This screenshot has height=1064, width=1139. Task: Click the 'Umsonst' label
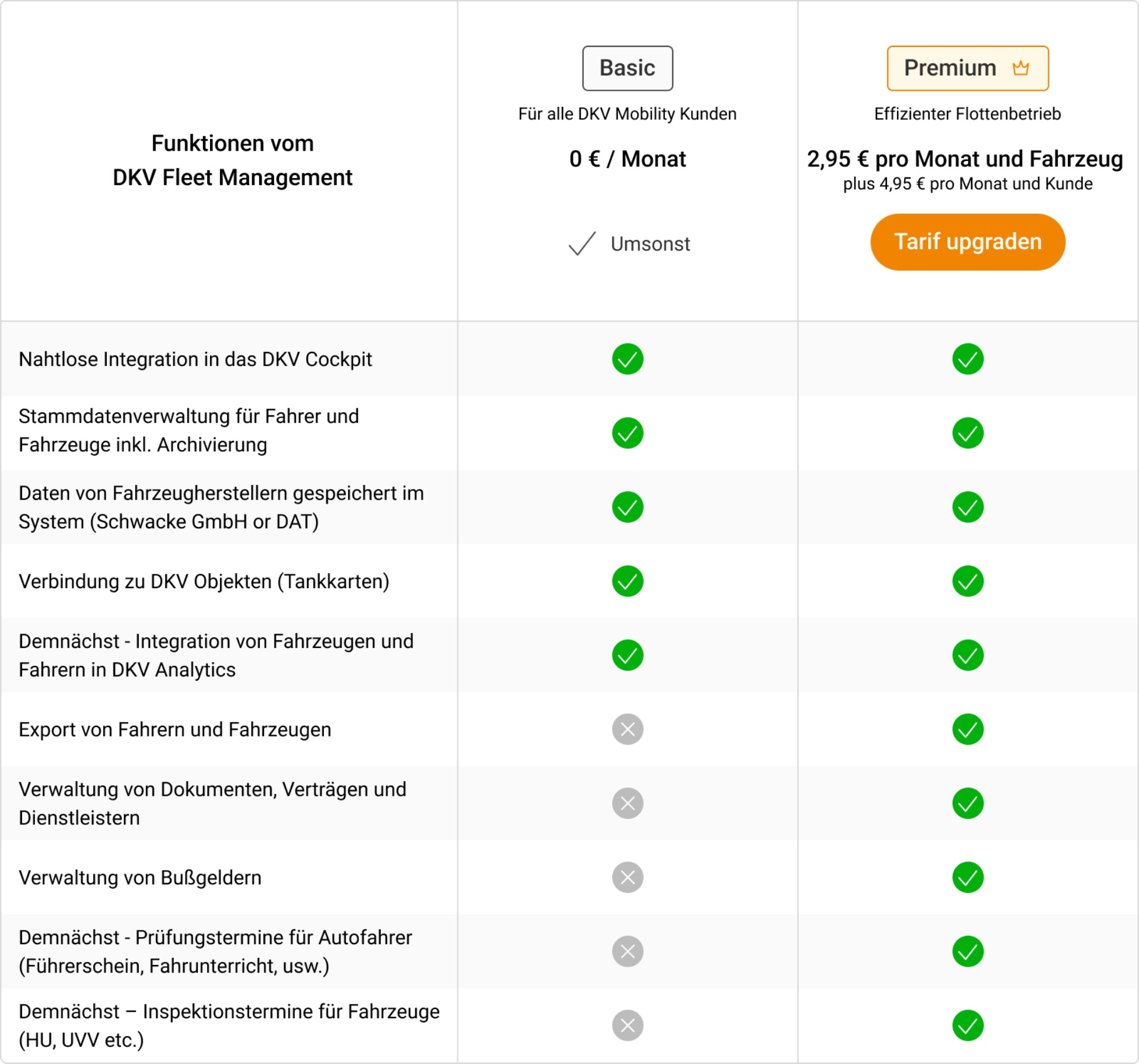point(650,244)
